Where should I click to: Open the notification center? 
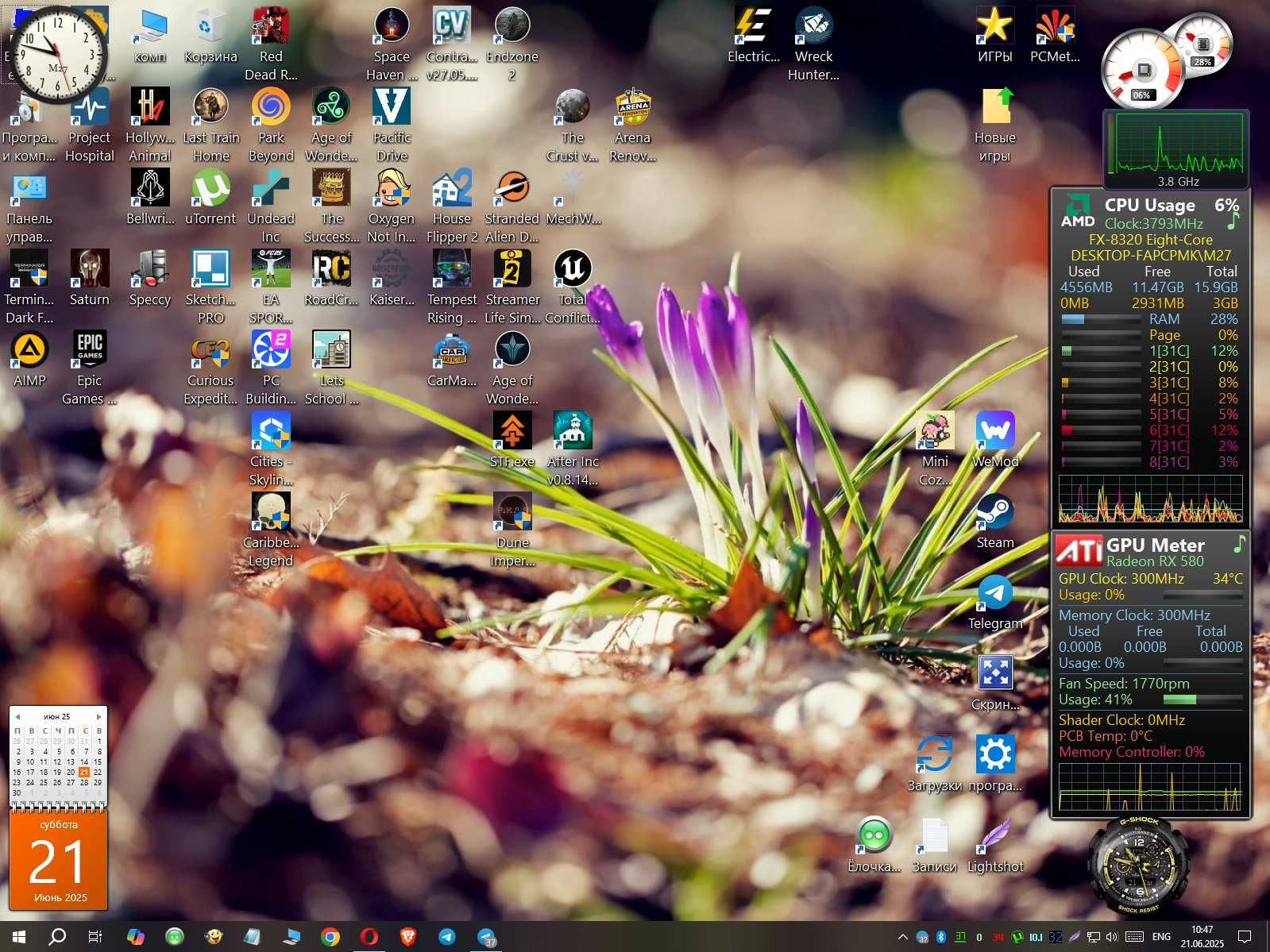(1245, 937)
